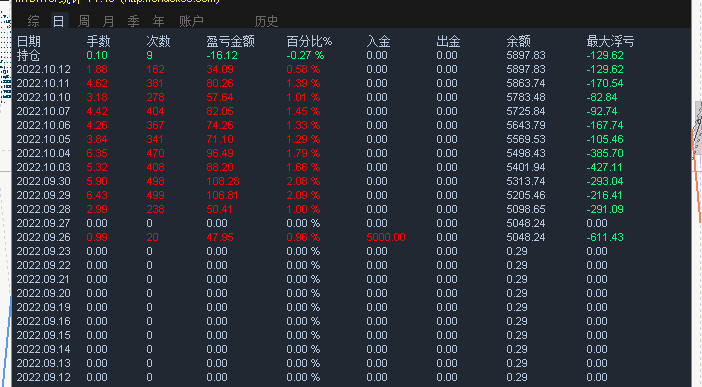Click balance 5098.65
702x387 pixels.
526,209
